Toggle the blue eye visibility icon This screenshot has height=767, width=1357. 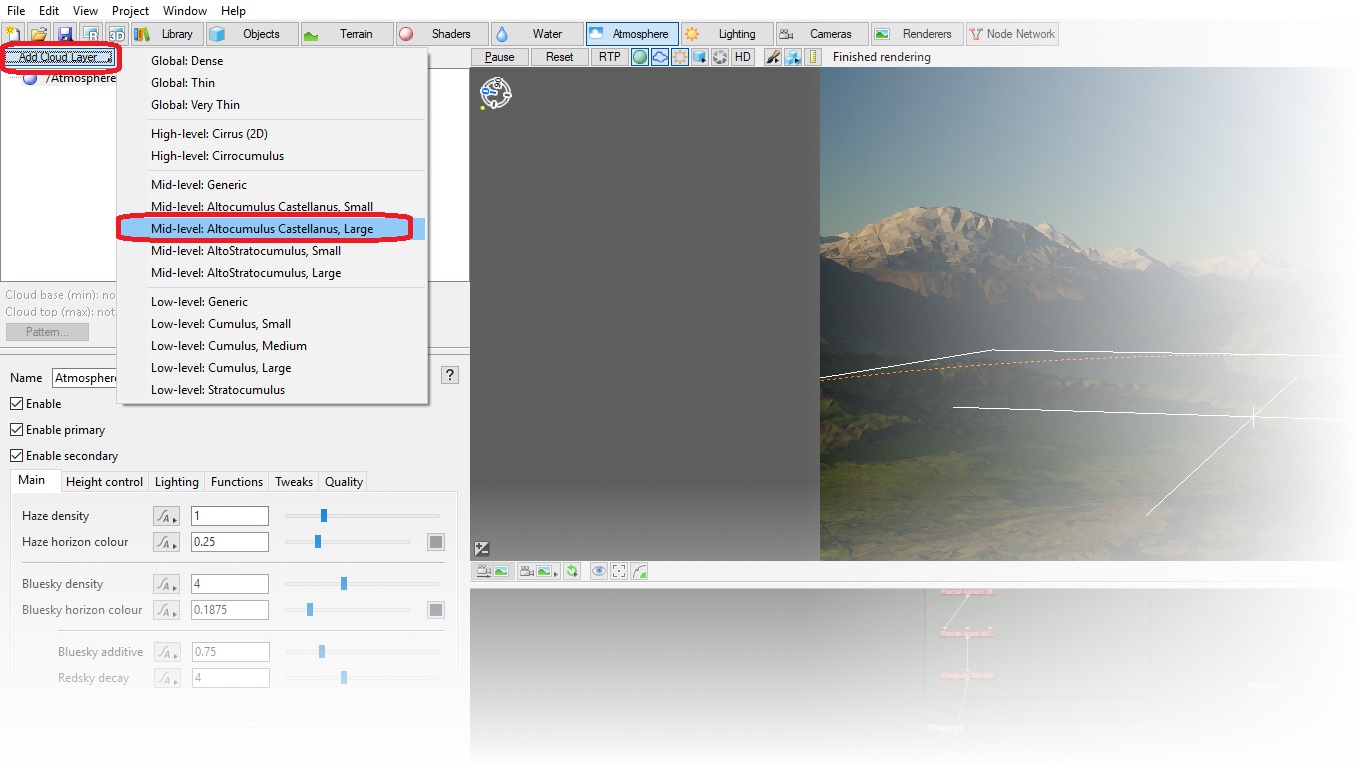[599, 571]
